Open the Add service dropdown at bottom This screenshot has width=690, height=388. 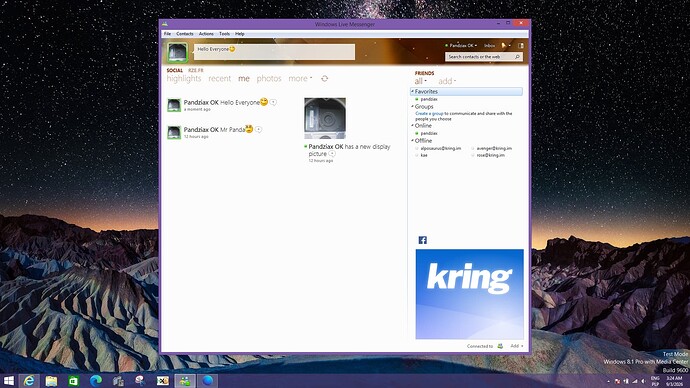tap(517, 346)
